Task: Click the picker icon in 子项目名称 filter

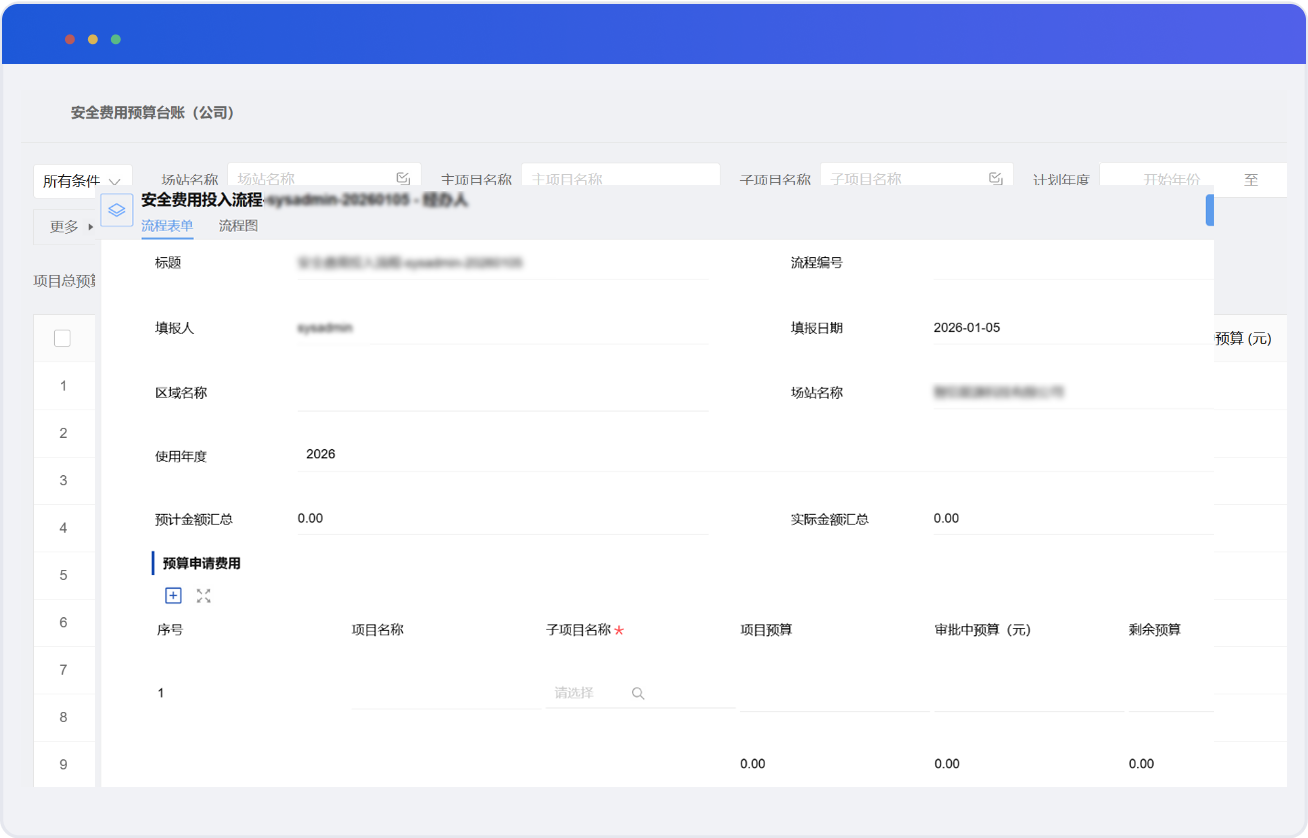Action: click(995, 178)
